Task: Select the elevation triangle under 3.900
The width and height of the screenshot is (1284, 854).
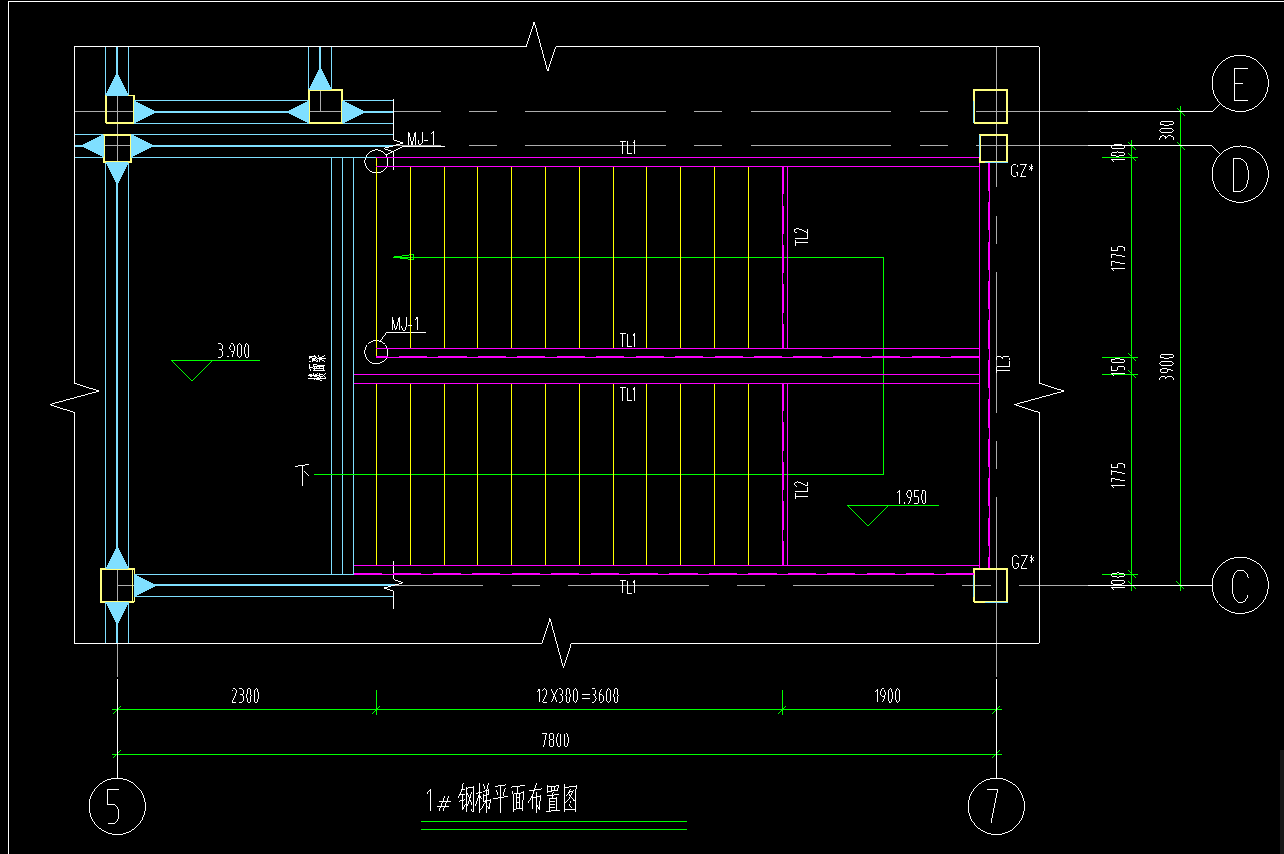Action: pos(191,369)
